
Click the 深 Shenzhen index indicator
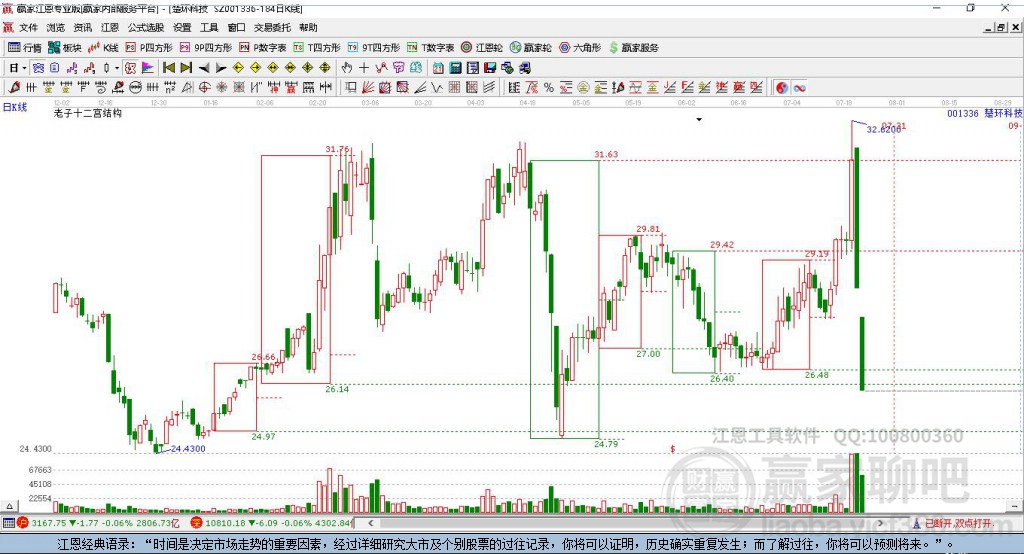pos(196,523)
